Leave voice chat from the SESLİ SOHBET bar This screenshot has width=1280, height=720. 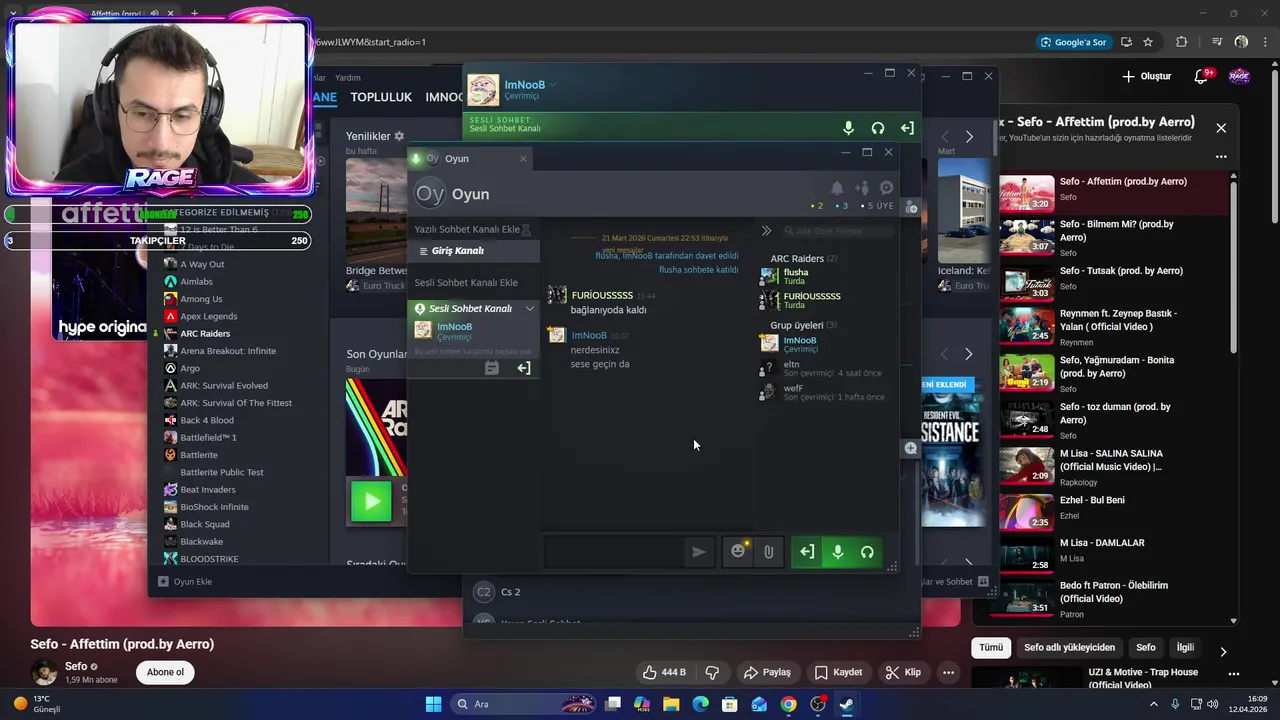pos(907,128)
